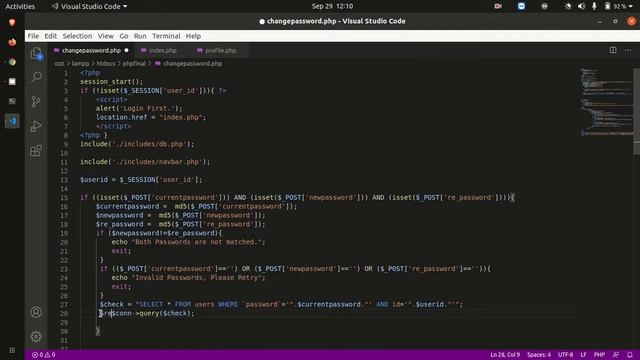
Task: Open the Terminal menu
Action: (x=166, y=36)
